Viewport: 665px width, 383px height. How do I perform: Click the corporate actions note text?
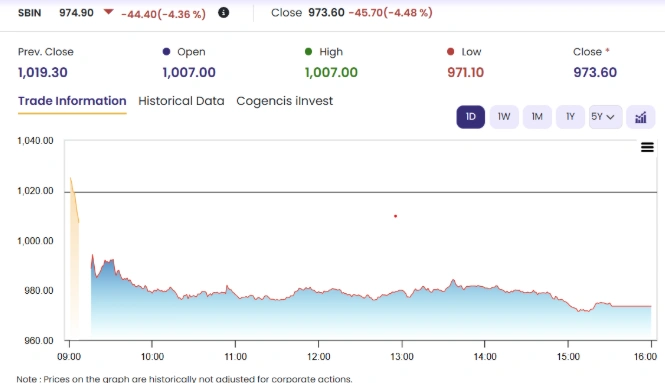[184, 379]
